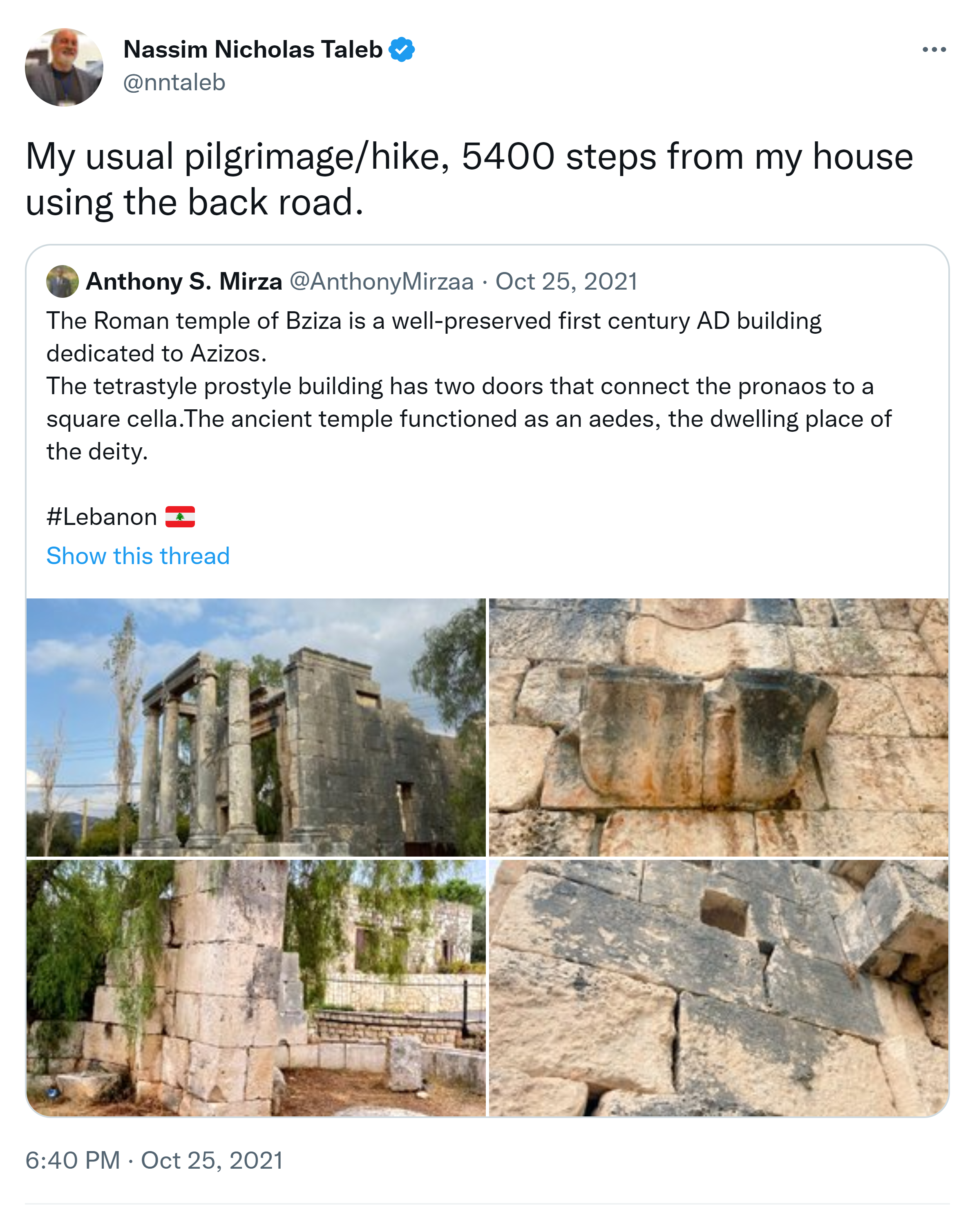Click the 6:40 PM Oct 25, 2021 timestamp
The width and height of the screenshot is (961, 1232).
point(154,1161)
